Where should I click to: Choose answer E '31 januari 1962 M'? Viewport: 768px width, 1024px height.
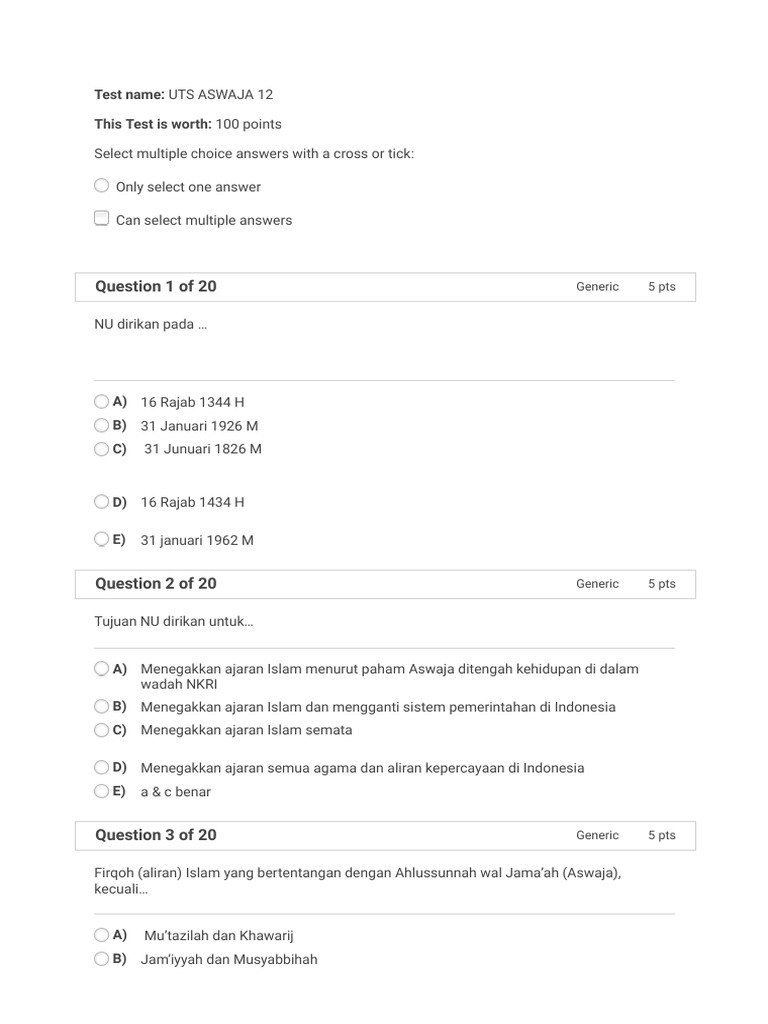point(101,539)
